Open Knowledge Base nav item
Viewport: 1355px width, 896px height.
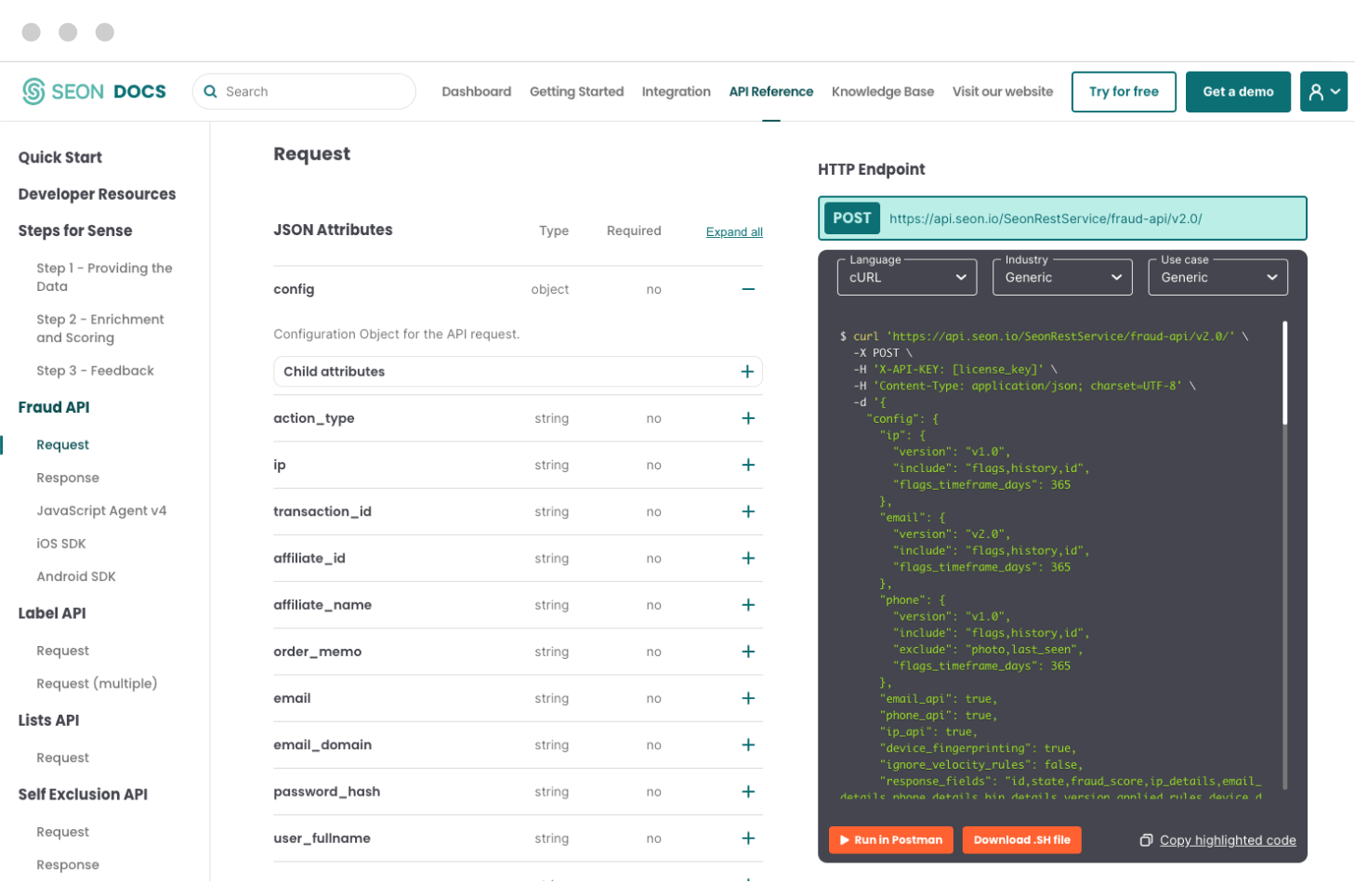click(x=883, y=91)
